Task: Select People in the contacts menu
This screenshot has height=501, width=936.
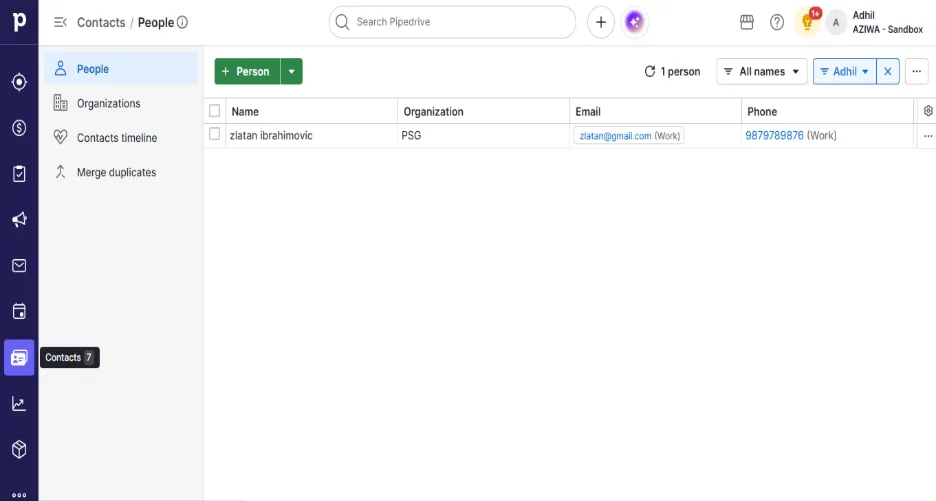Action: coord(121,69)
